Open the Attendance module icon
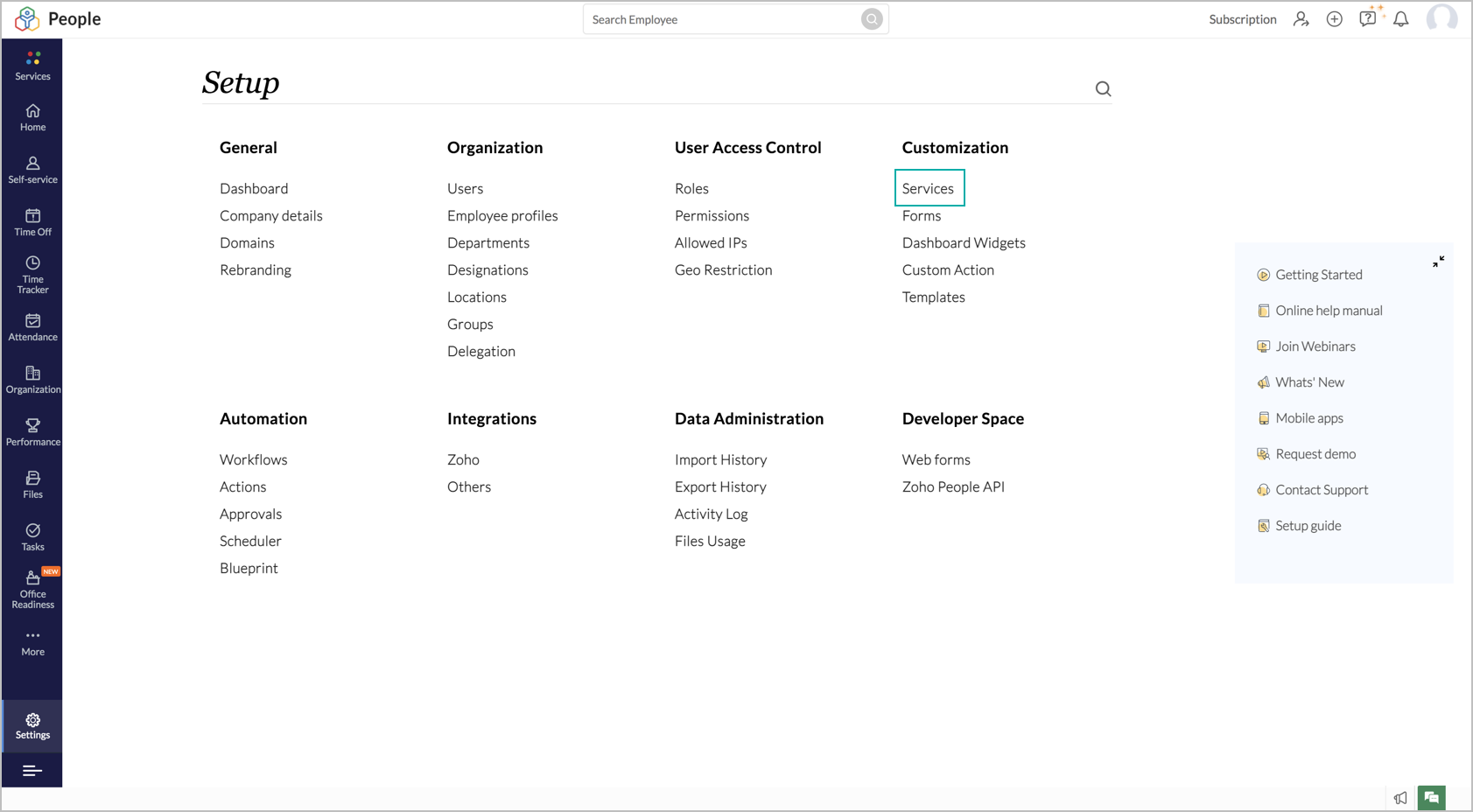Screen dimensions: 1473x812 tap(32, 327)
